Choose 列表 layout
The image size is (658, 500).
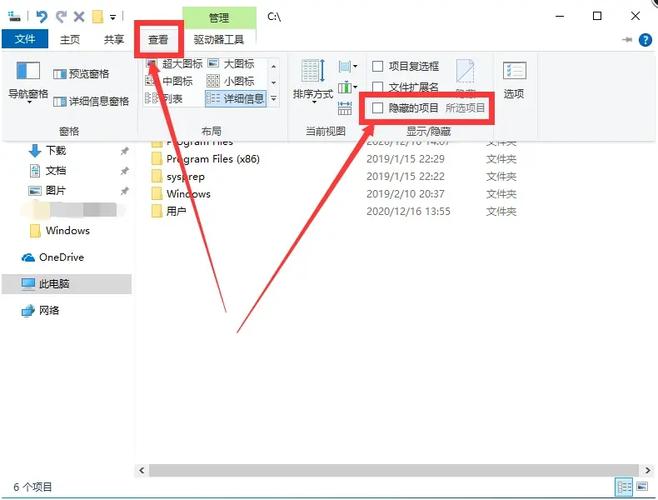click(x=164, y=98)
